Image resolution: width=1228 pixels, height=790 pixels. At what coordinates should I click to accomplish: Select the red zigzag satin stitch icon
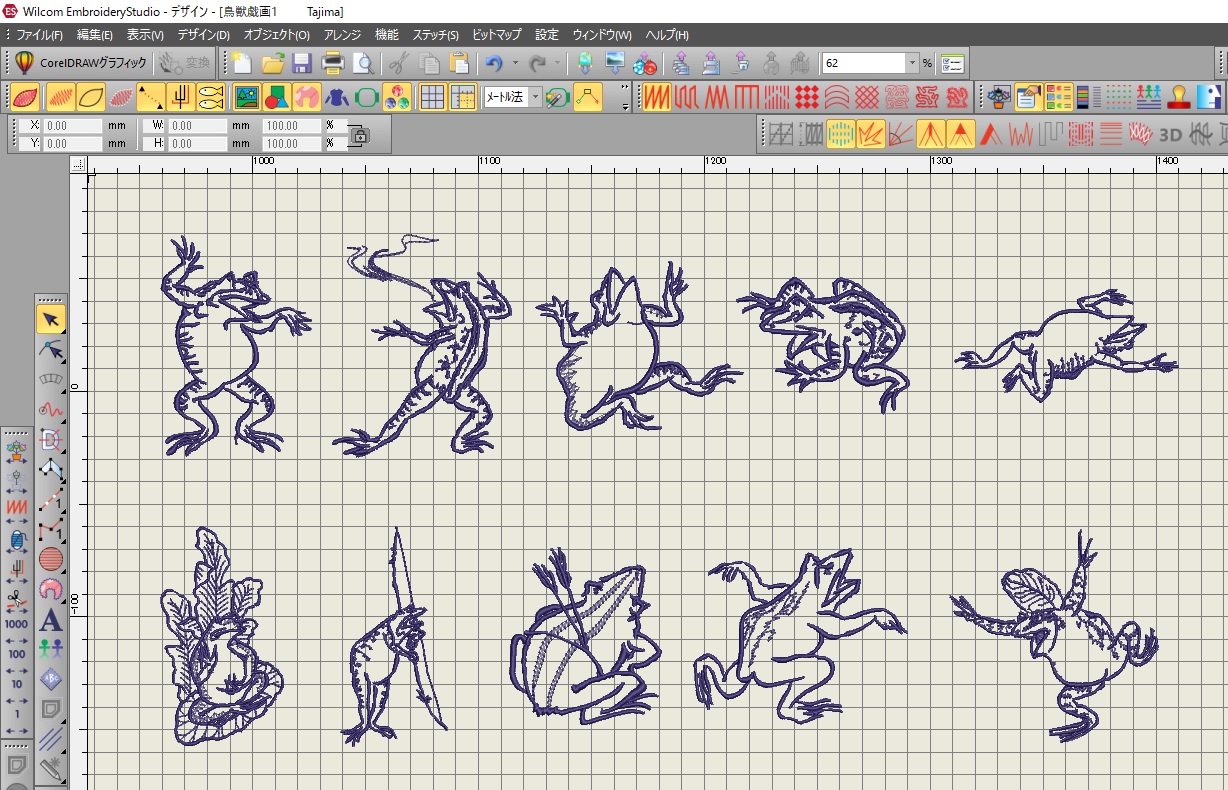(657, 97)
